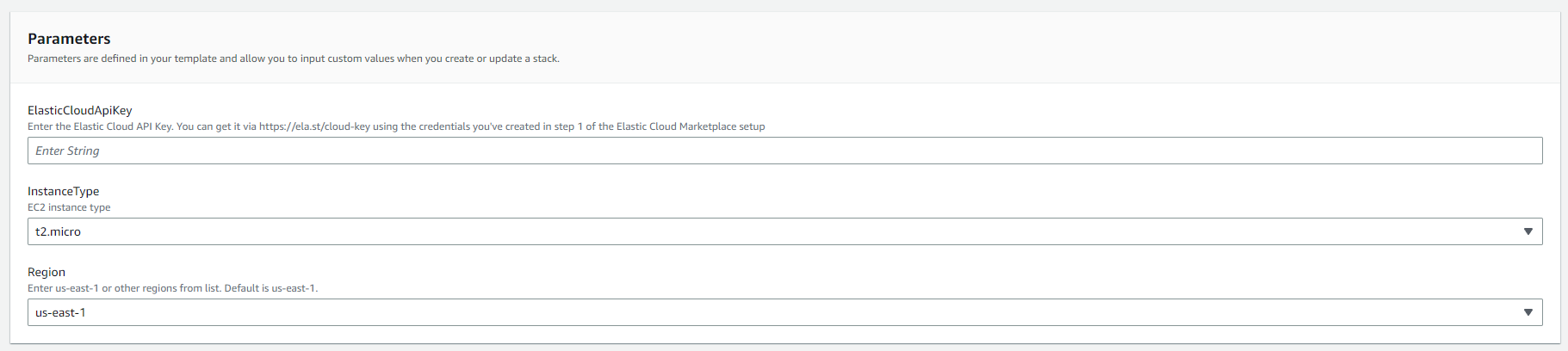Viewport: 1568px width, 351px height.
Task: Click the us-east-1 selected value
Action: [x=60, y=312]
